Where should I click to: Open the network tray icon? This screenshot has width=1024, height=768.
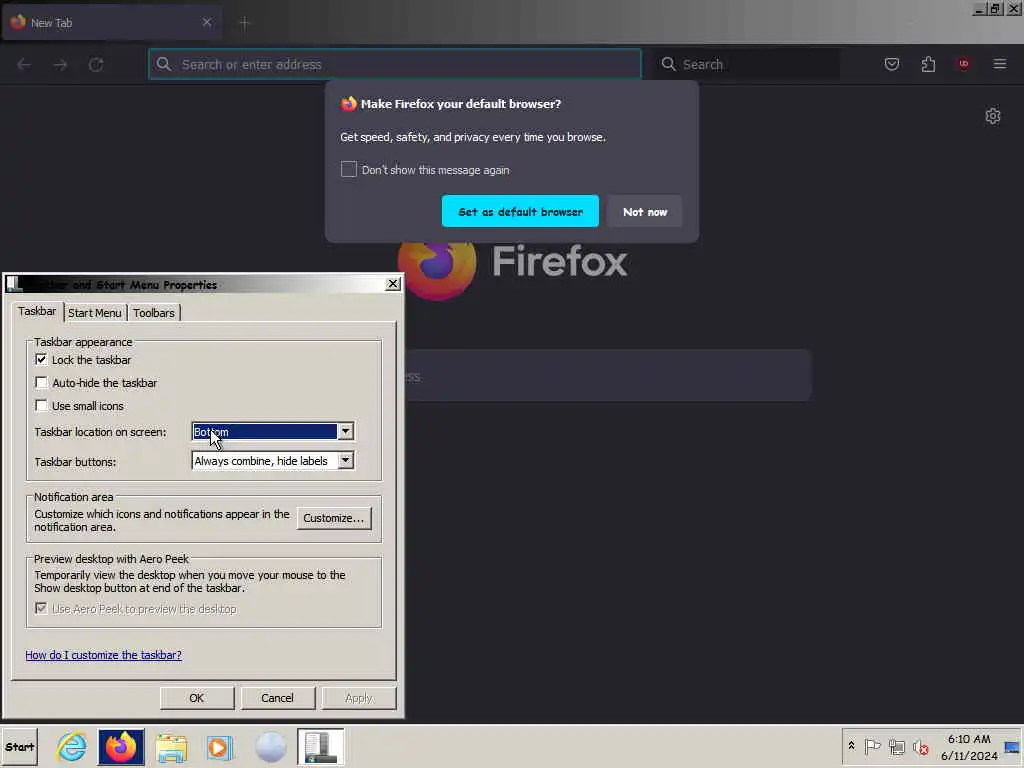pyautogui.click(x=897, y=746)
